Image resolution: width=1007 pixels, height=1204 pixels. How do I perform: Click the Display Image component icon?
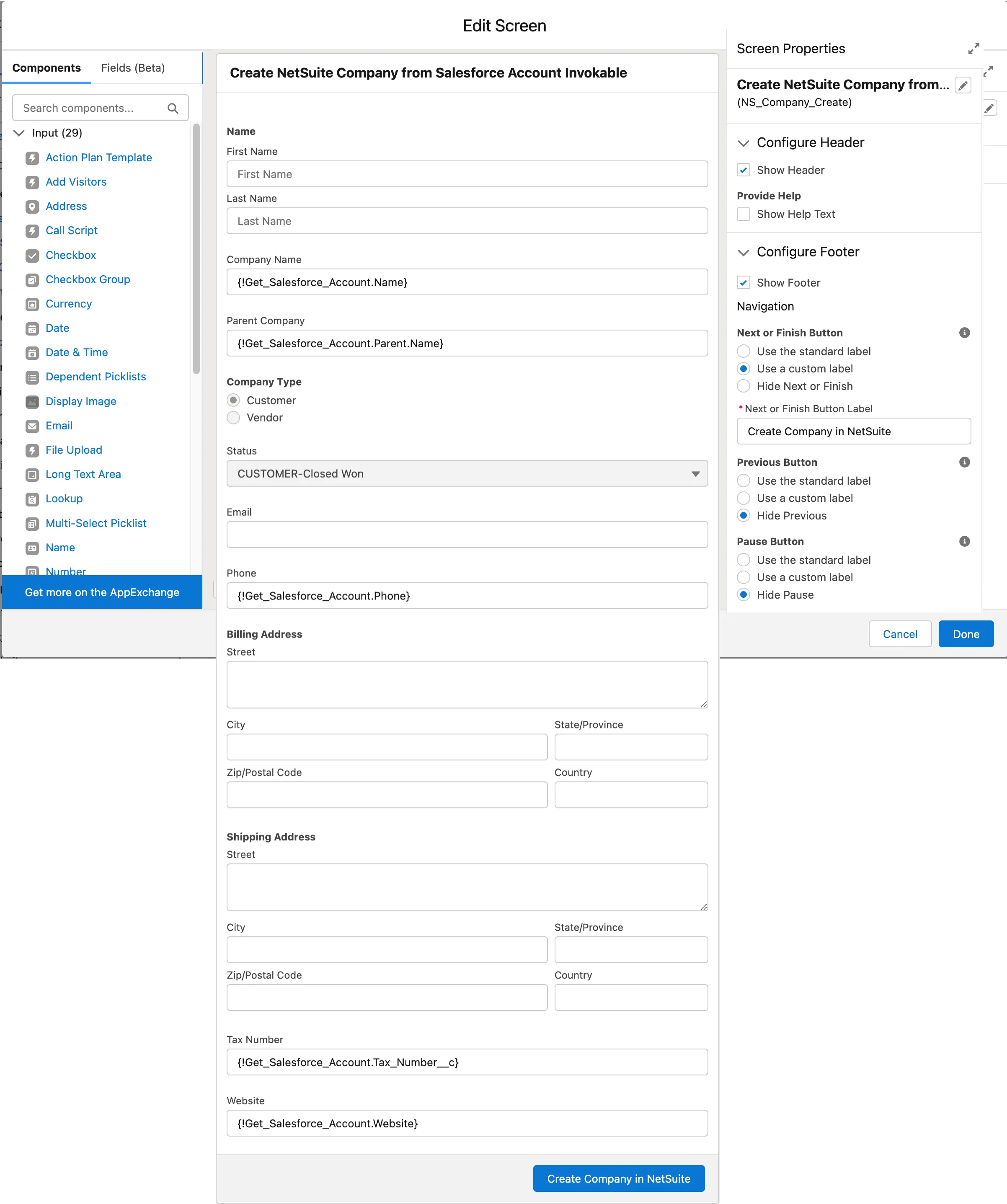(x=33, y=401)
